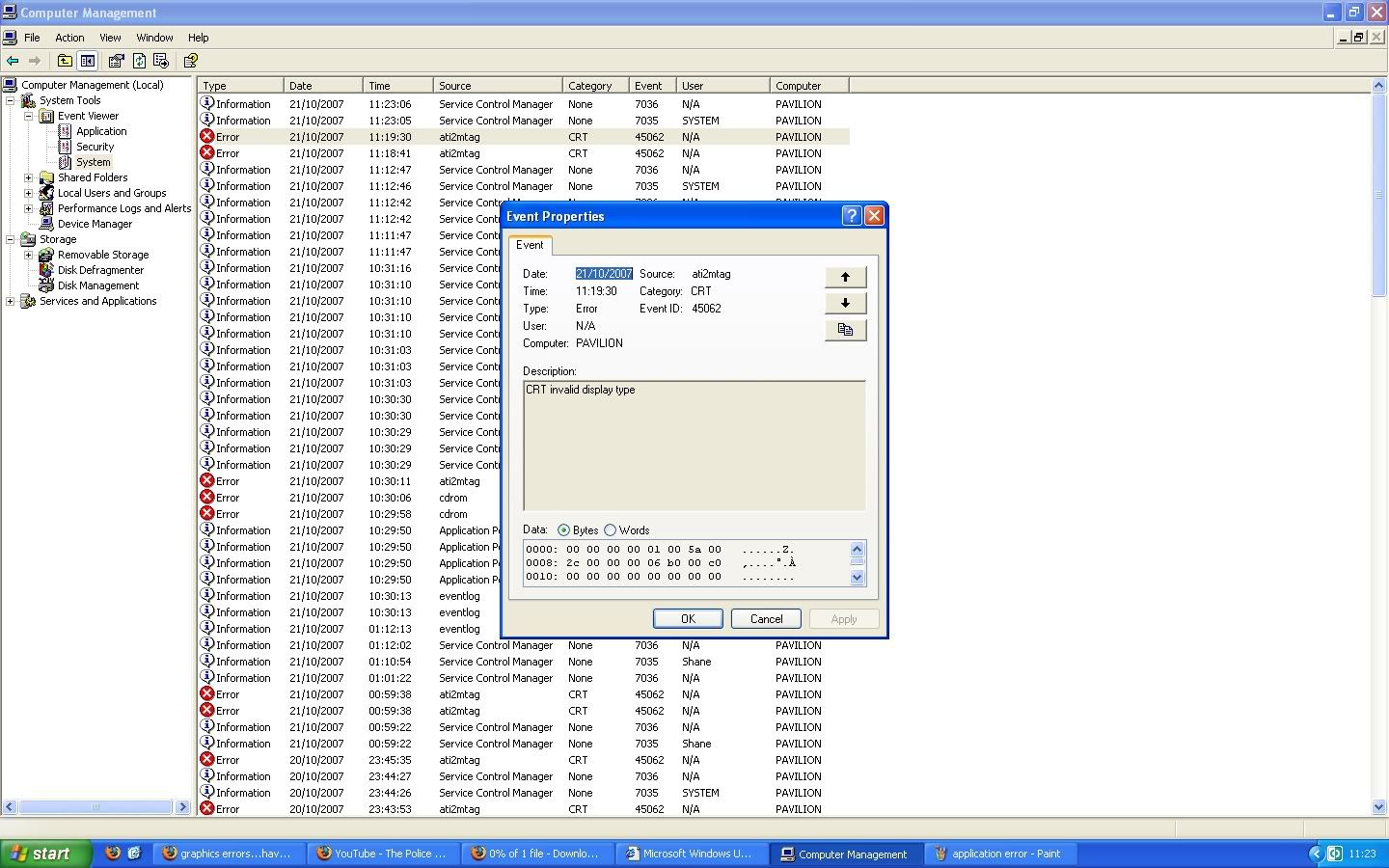Click the Back arrow in the toolbar

13,61
